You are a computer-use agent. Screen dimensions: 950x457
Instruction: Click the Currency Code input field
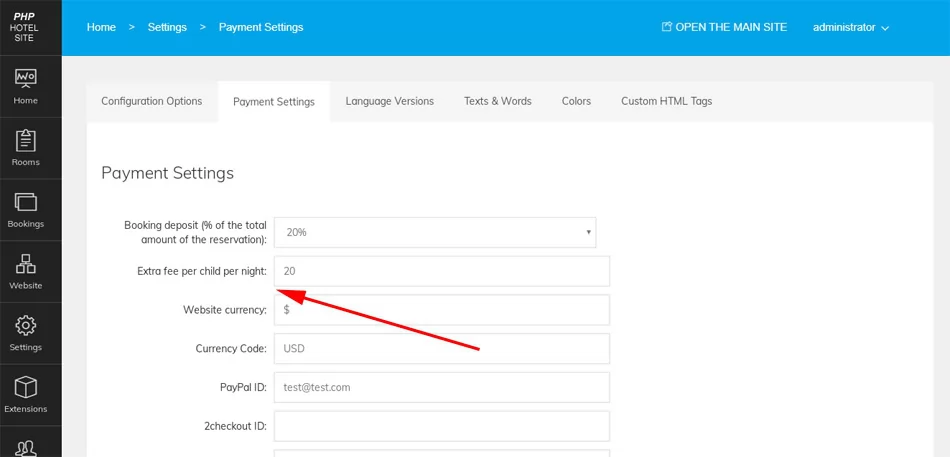point(441,349)
